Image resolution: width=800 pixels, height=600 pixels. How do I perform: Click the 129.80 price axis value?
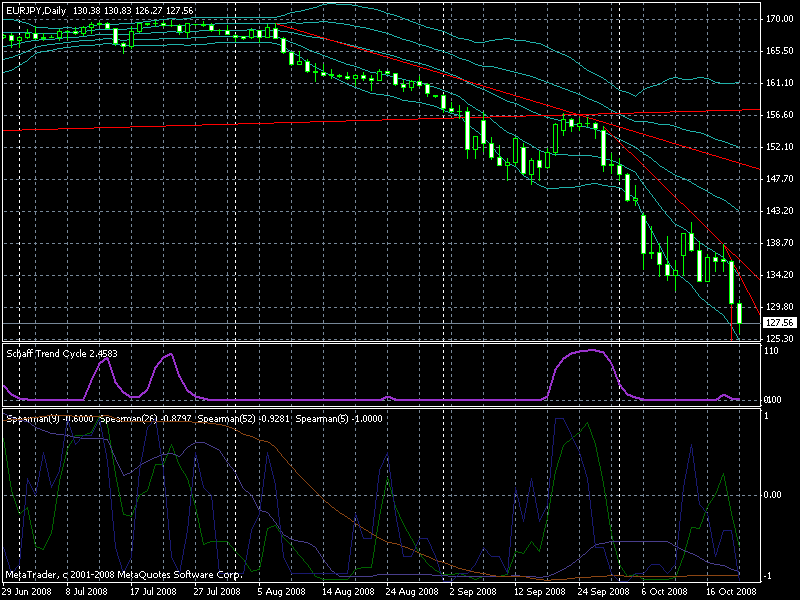780,307
